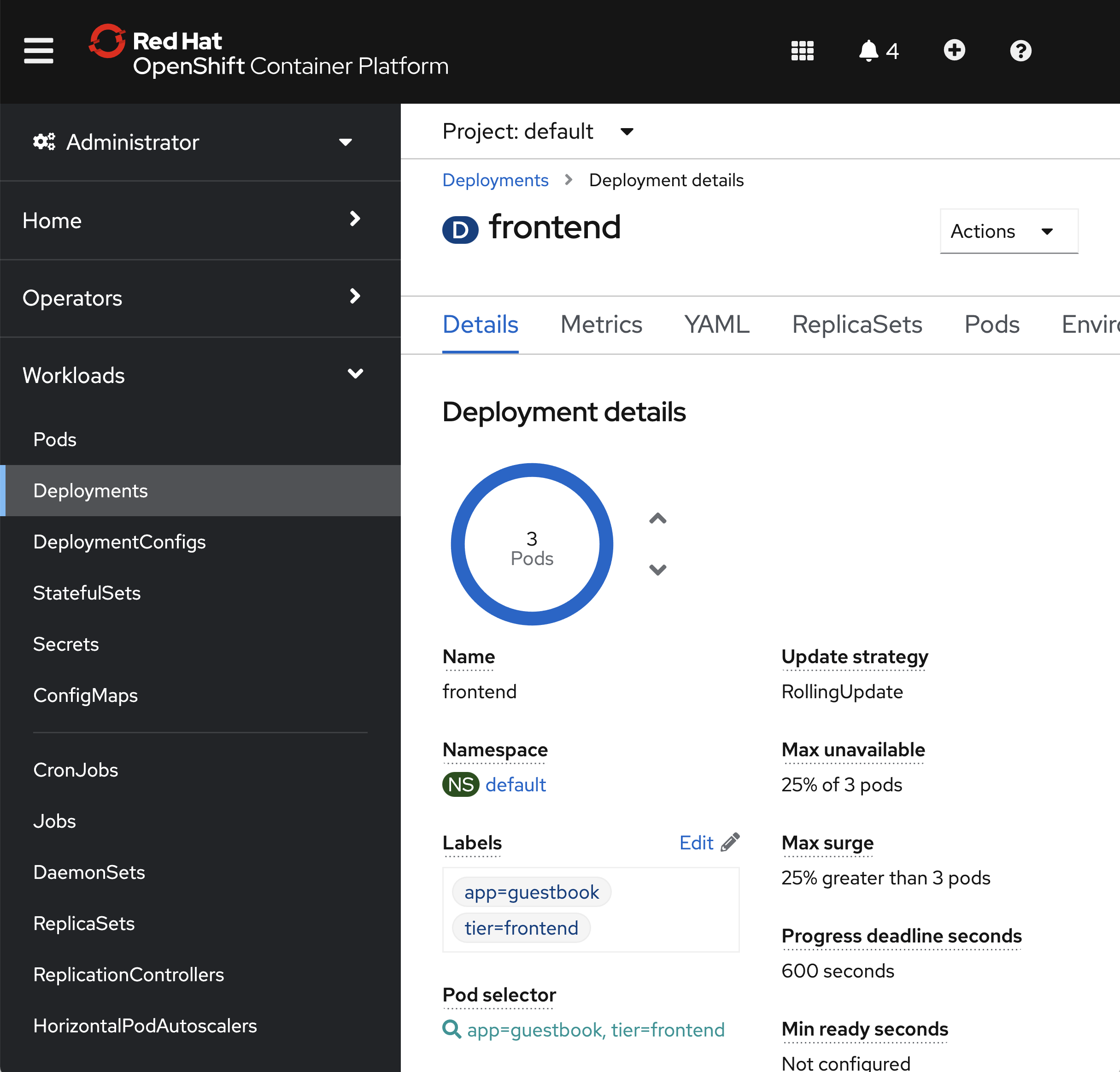The image size is (1120, 1072).
Task: Open the application launcher grid
Action: point(803,51)
